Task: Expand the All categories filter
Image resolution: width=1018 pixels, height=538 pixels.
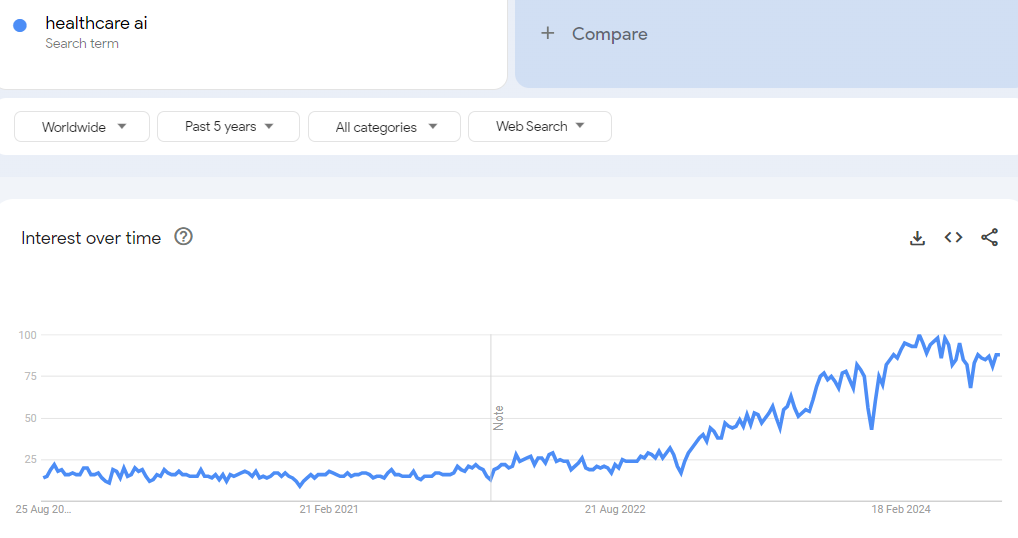Action: [x=384, y=127]
